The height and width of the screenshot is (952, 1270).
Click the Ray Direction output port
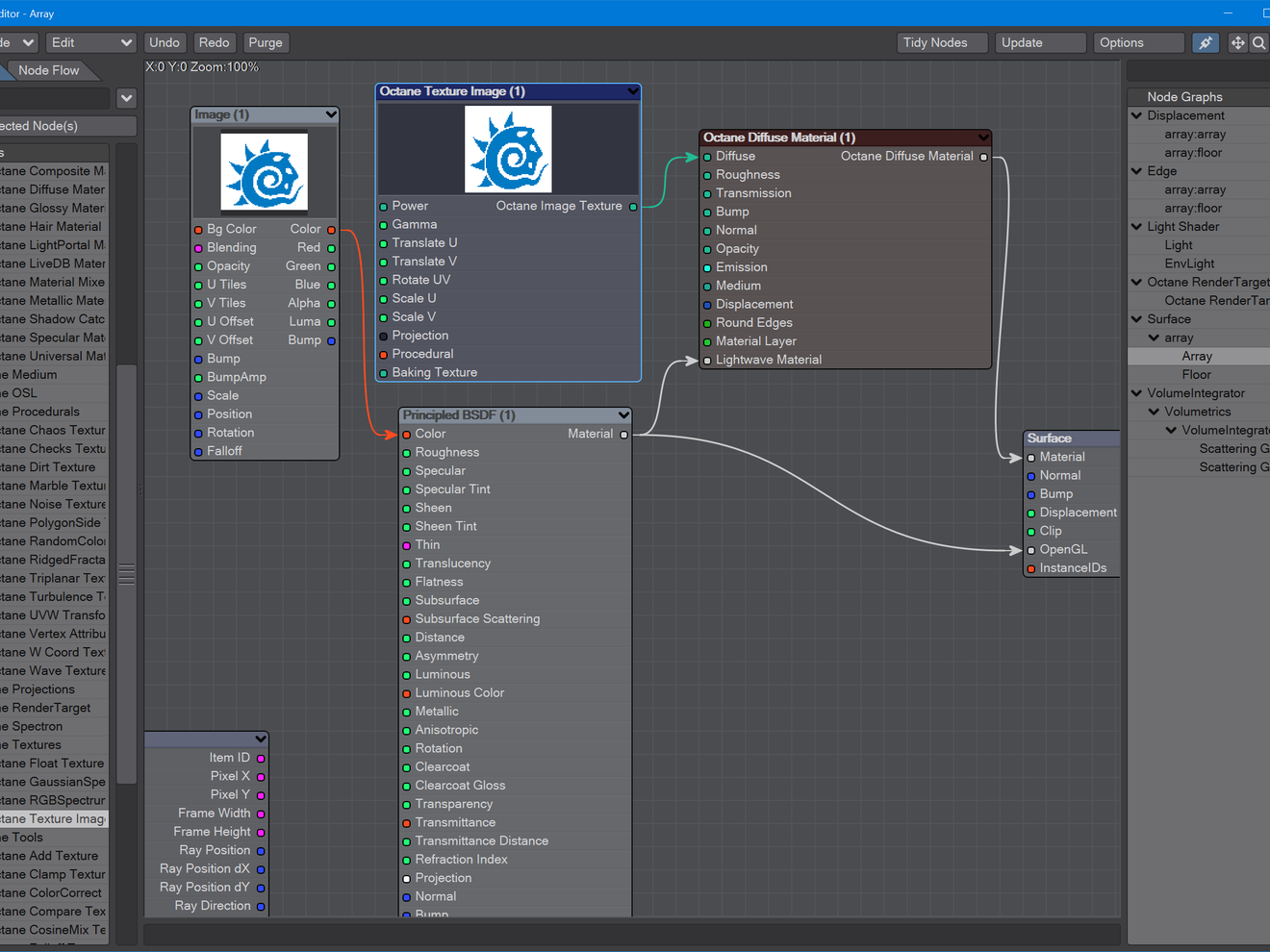coord(261,906)
